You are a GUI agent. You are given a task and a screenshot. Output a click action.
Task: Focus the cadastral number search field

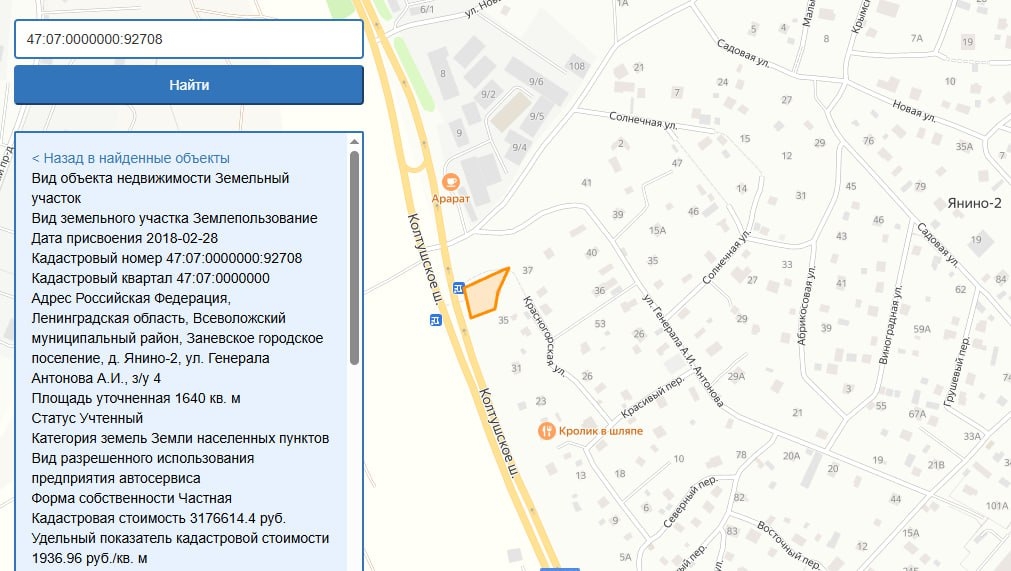point(188,40)
